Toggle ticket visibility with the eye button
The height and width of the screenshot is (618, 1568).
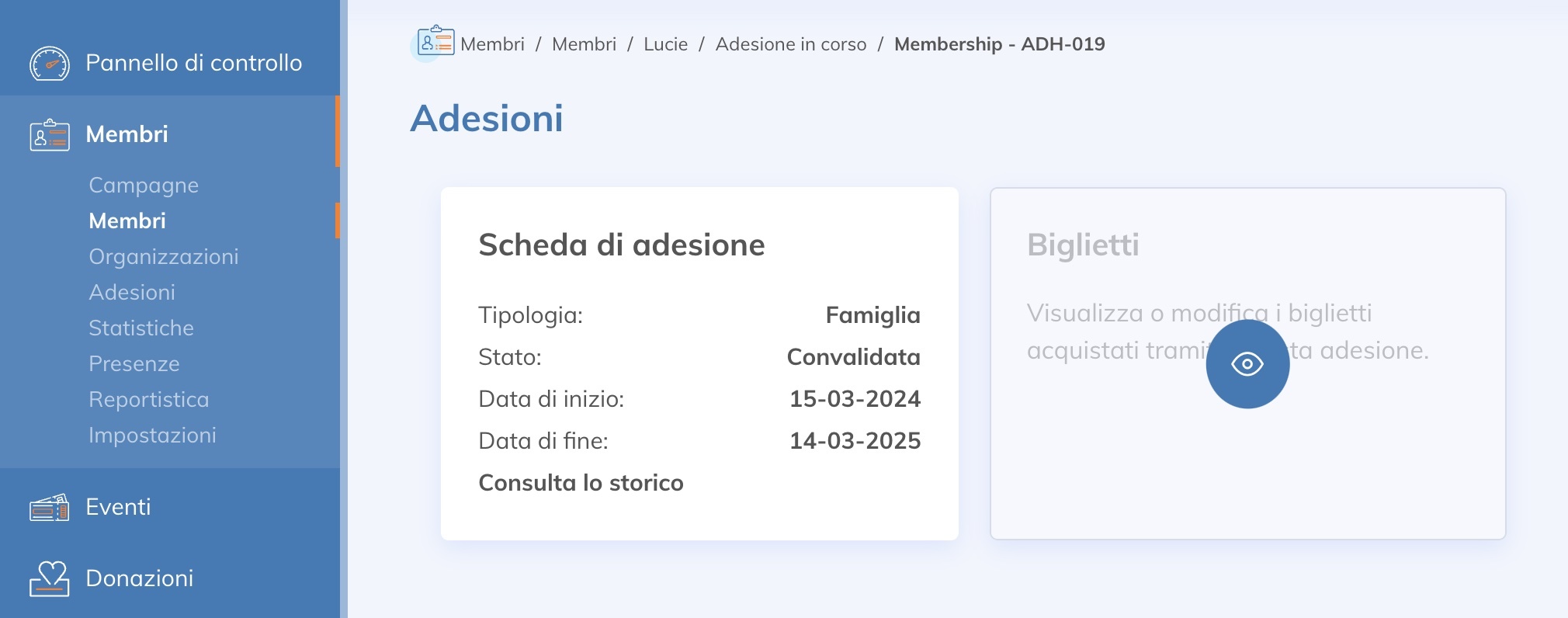click(x=1248, y=363)
